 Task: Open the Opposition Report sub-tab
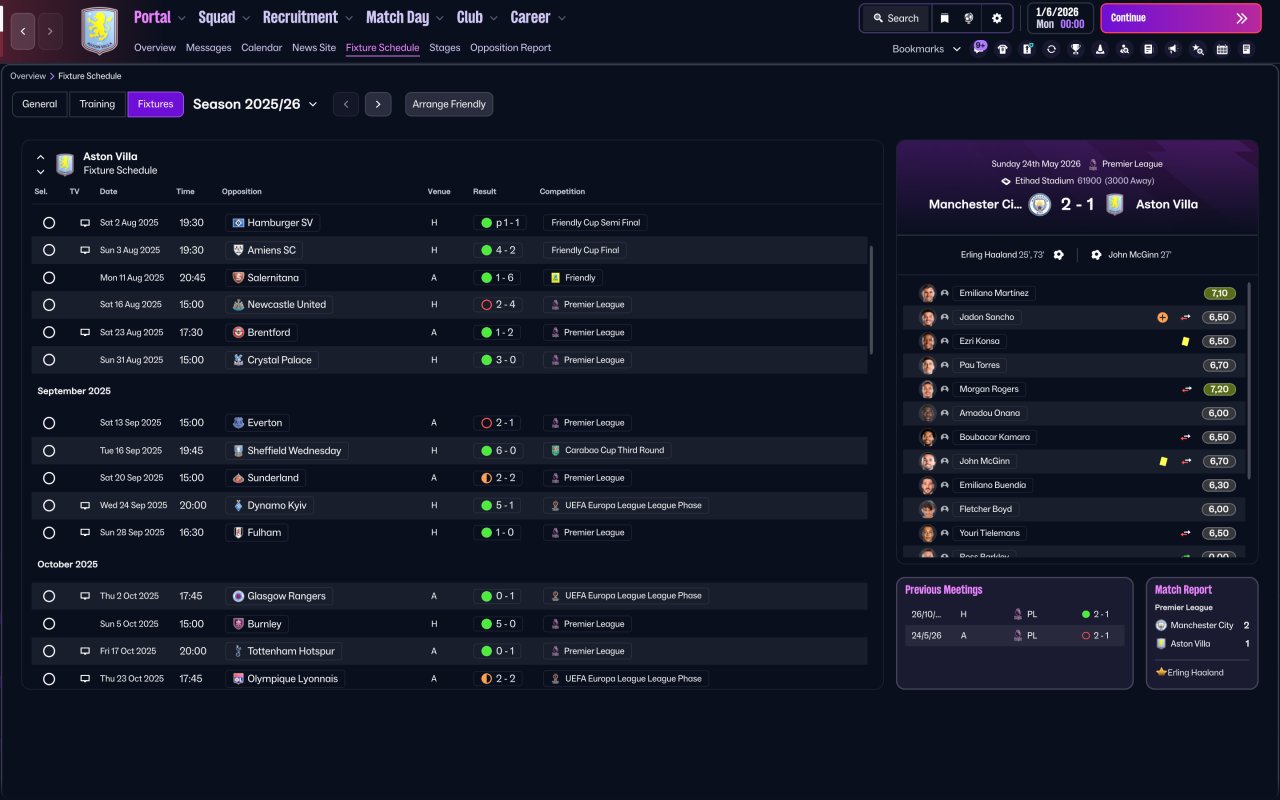tap(510, 48)
